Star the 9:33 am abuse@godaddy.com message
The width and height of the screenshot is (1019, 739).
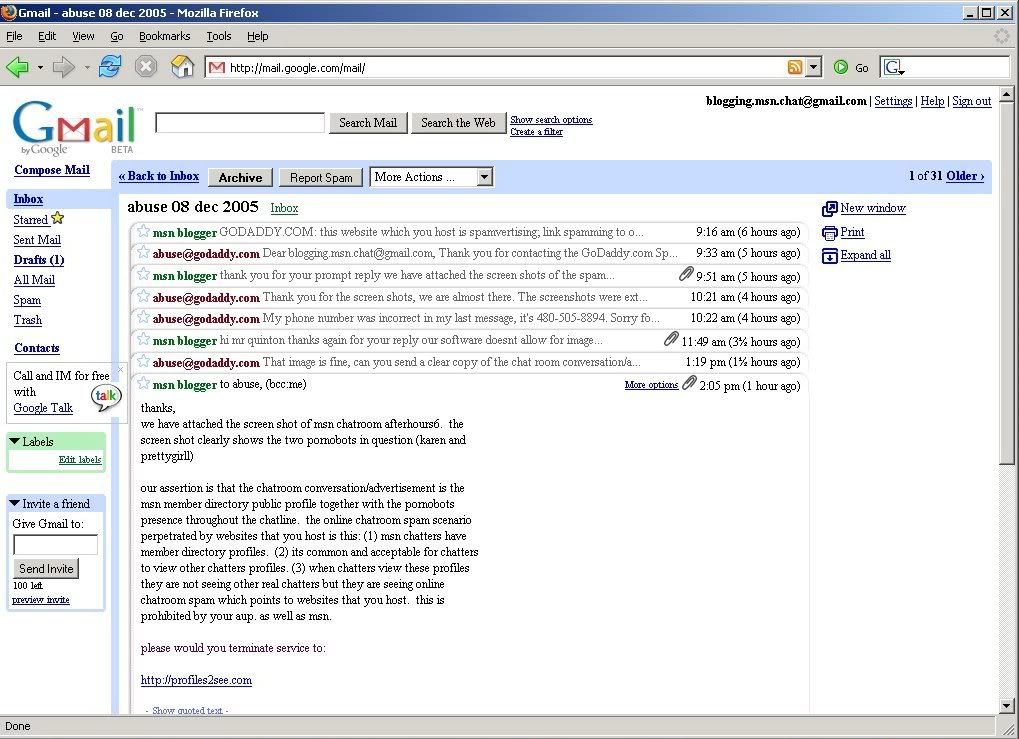(143, 252)
